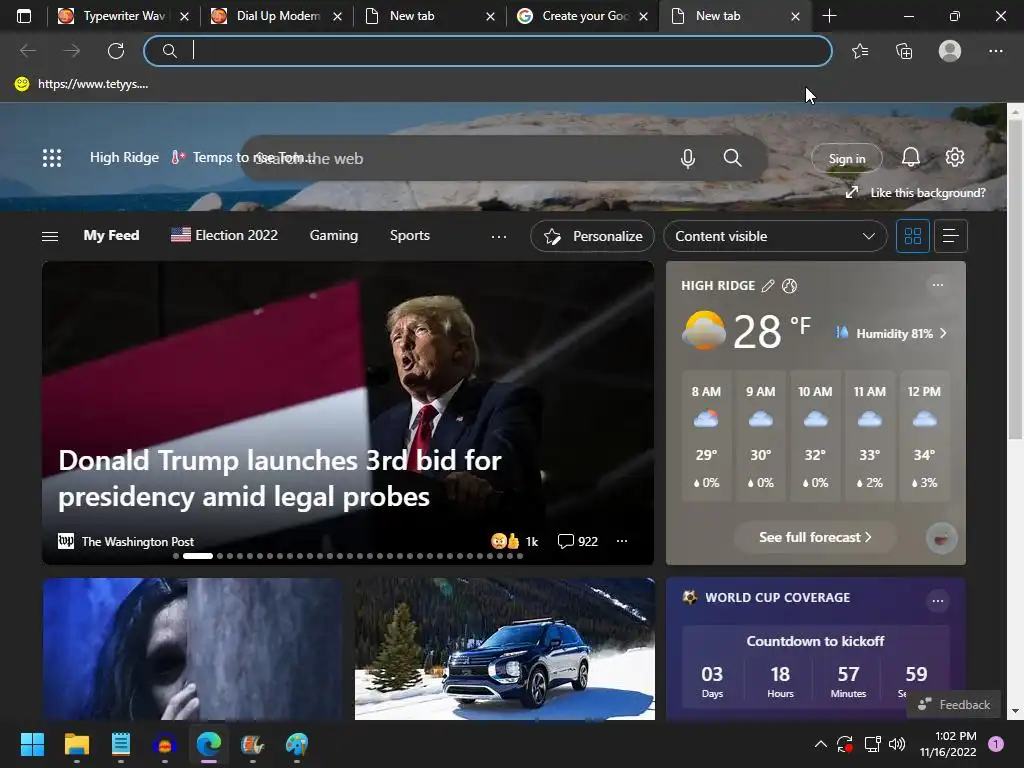The height and width of the screenshot is (768, 1024).
Task: Open weather map globe icon
Action: click(x=790, y=286)
